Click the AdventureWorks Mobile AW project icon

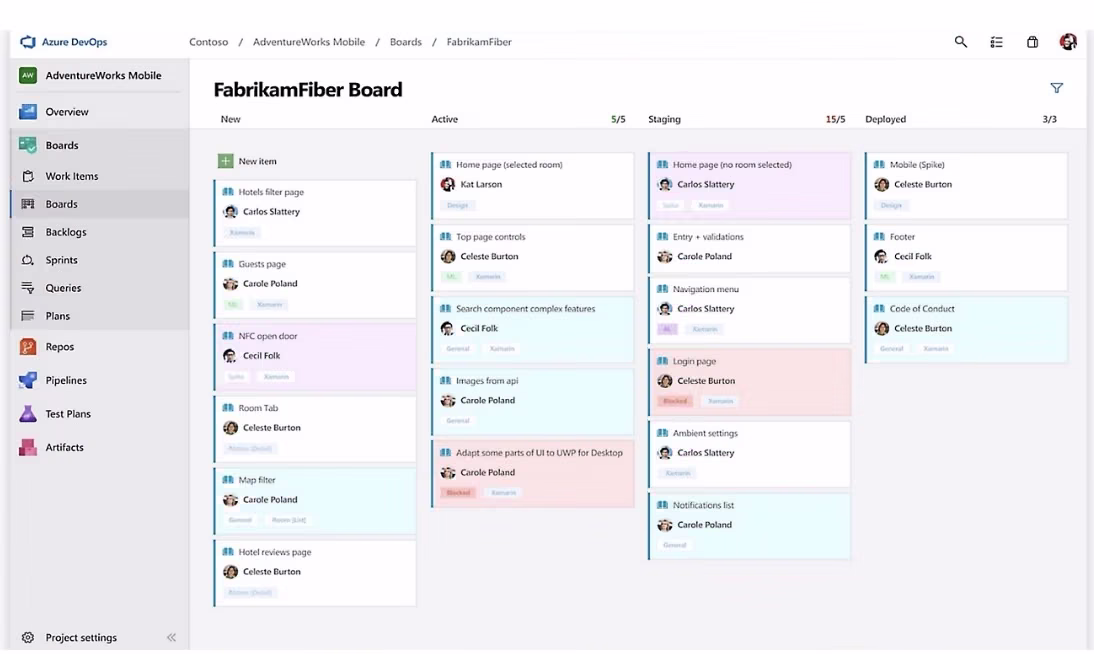click(x=28, y=75)
